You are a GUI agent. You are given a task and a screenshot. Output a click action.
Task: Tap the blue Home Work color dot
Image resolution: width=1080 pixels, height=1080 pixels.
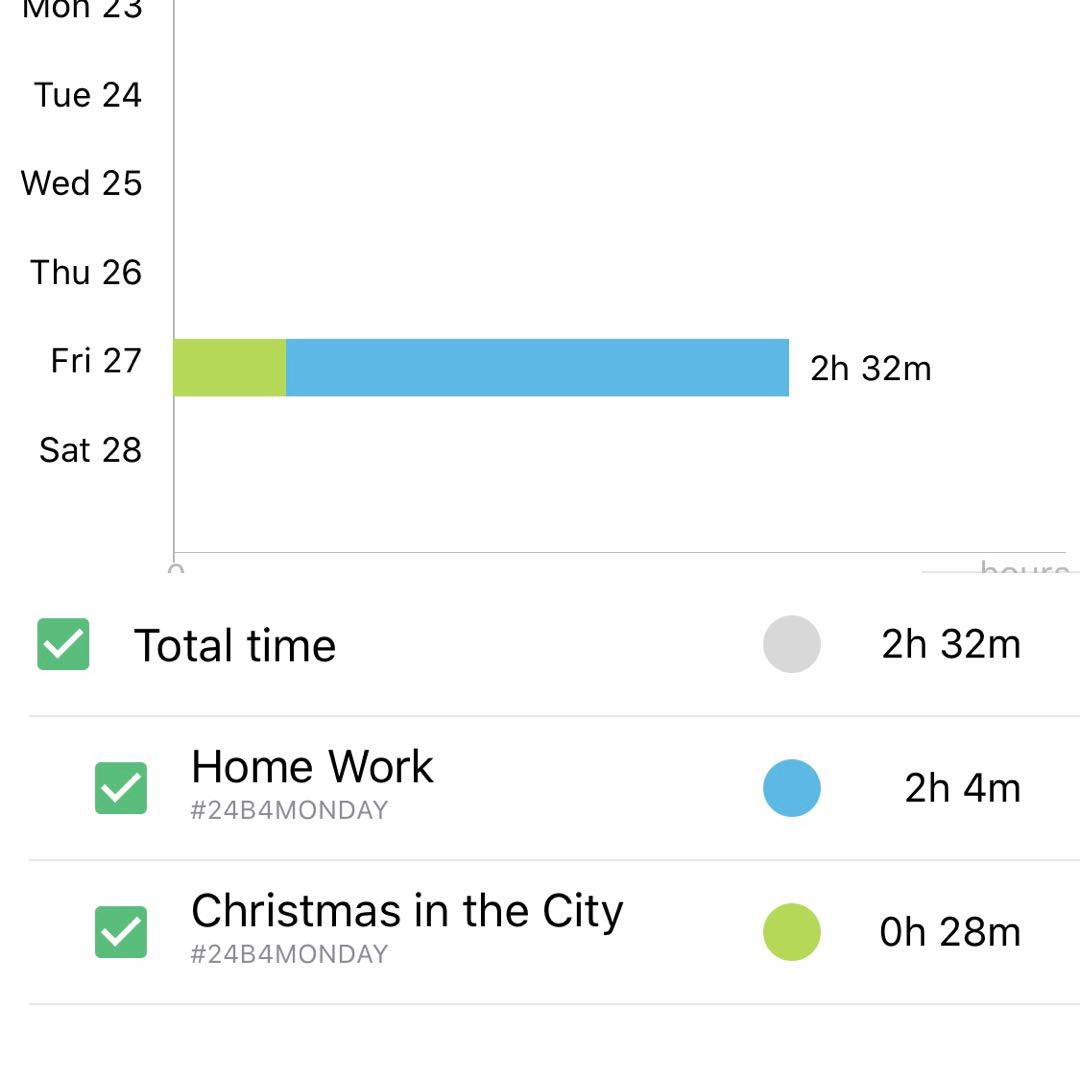(792, 788)
